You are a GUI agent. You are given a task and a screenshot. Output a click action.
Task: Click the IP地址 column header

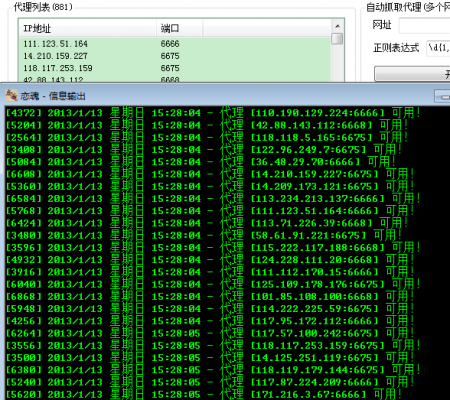pos(88,28)
